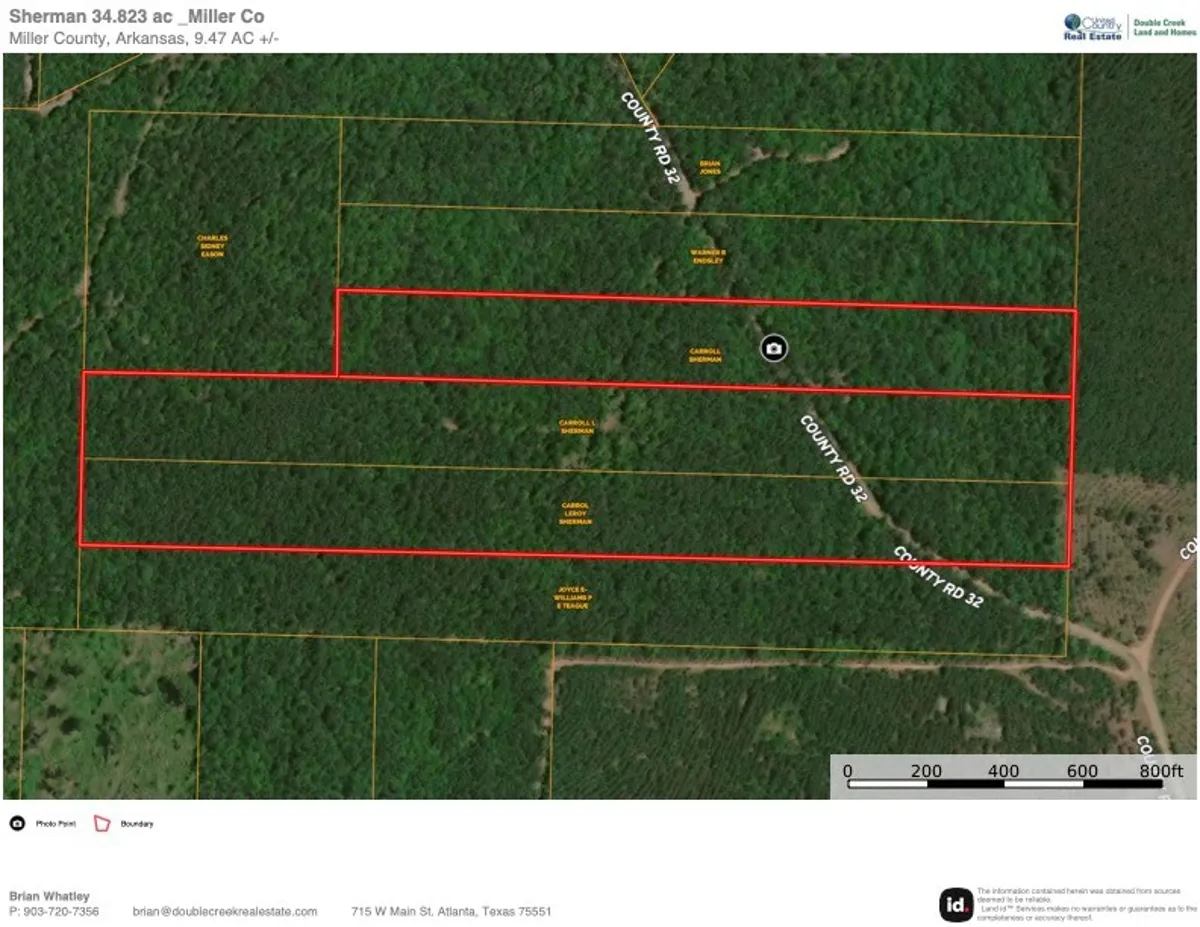The width and height of the screenshot is (1200, 927).
Task: Select the Carrol Leroy Sherman parcel label
Action: [575, 514]
